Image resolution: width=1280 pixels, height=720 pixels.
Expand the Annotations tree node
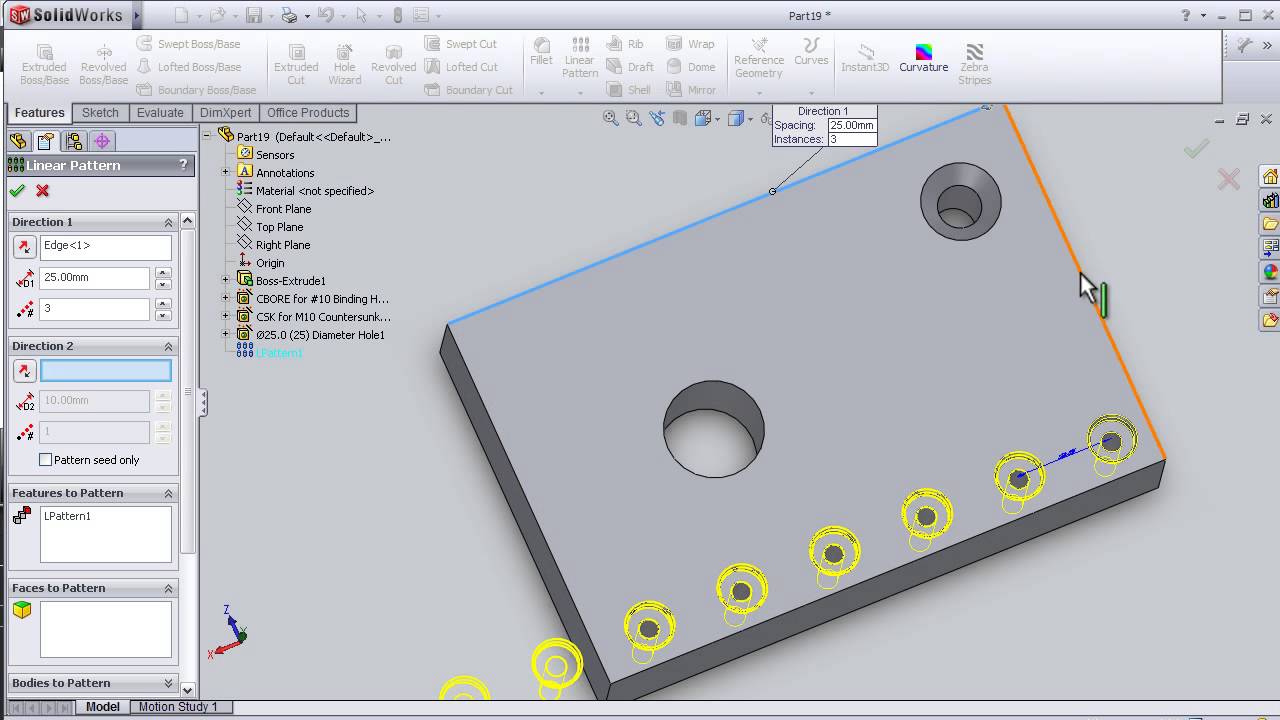225,173
